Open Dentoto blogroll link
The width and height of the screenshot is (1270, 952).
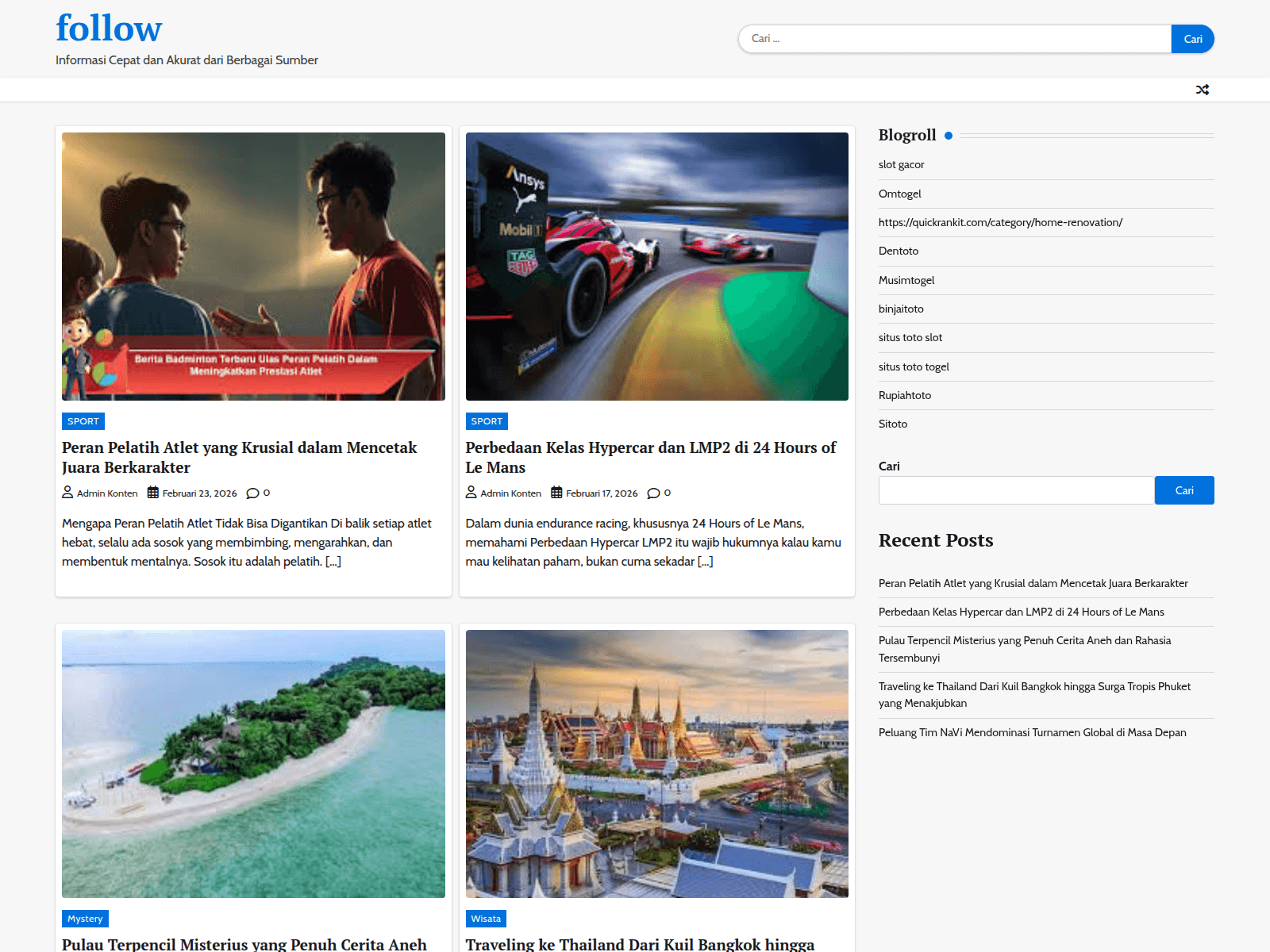(899, 251)
